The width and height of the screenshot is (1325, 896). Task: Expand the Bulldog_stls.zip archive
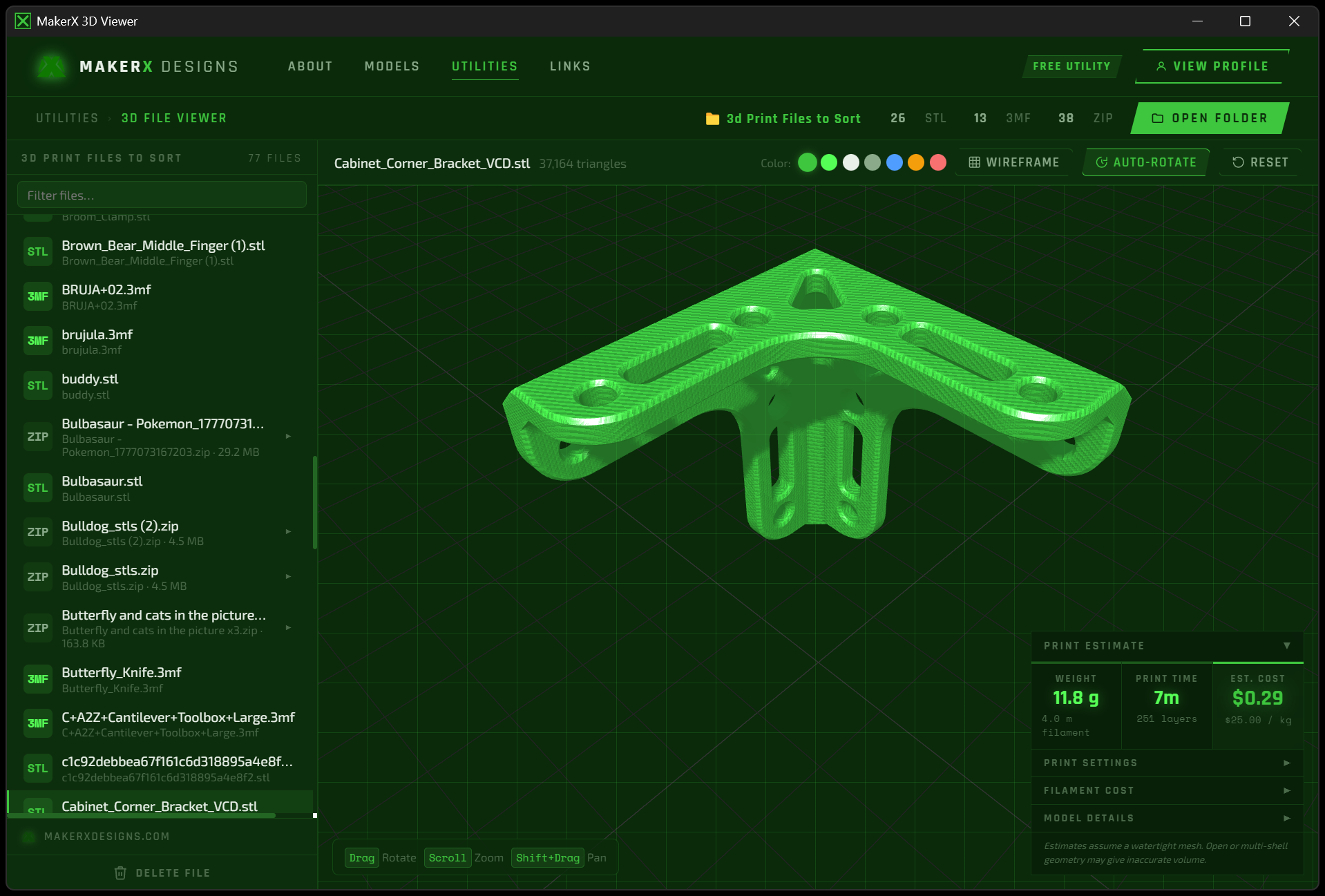pyautogui.click(x=288, y=577)
